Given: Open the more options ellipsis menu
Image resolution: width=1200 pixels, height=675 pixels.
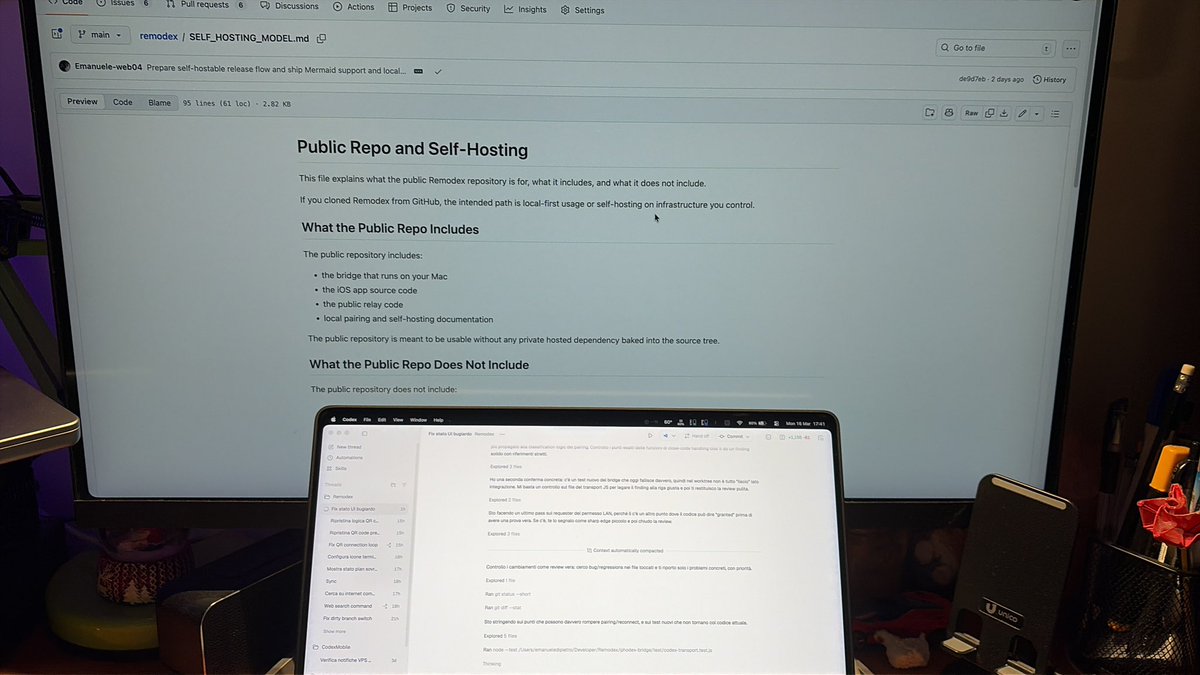Looking at the screenshot, I should coord(1071,48).
